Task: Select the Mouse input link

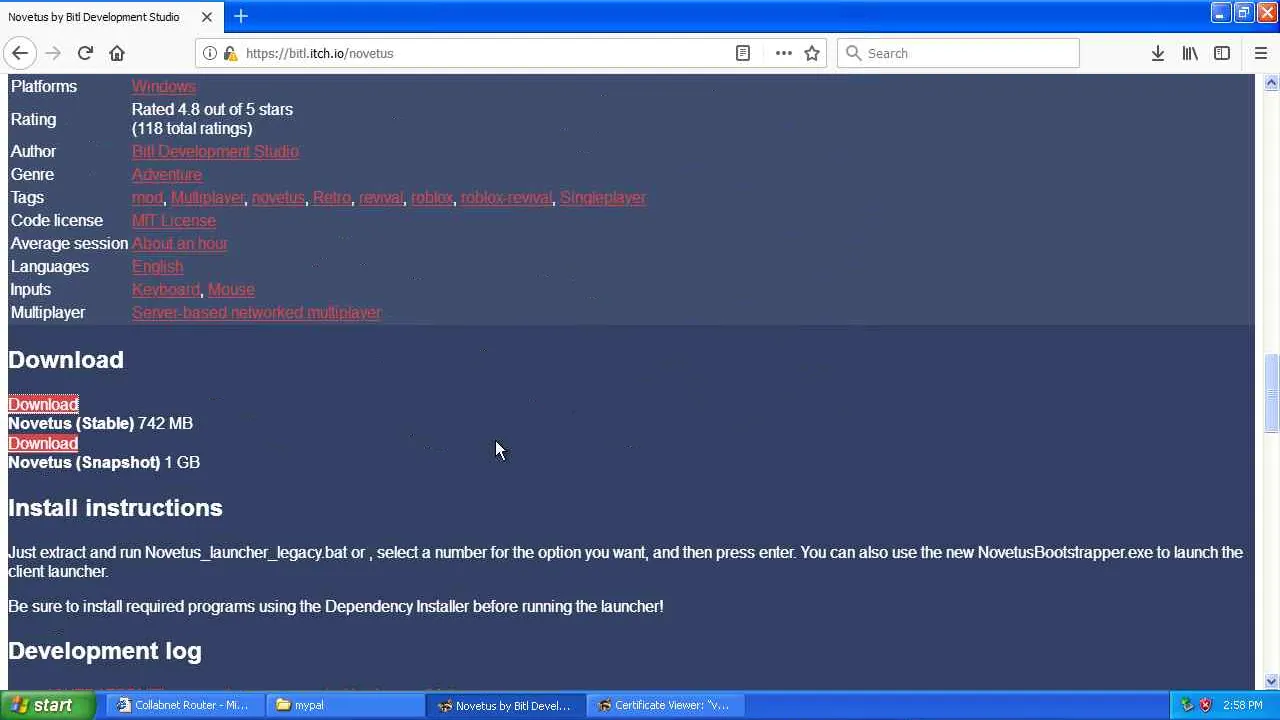Action: pos(231,289)
